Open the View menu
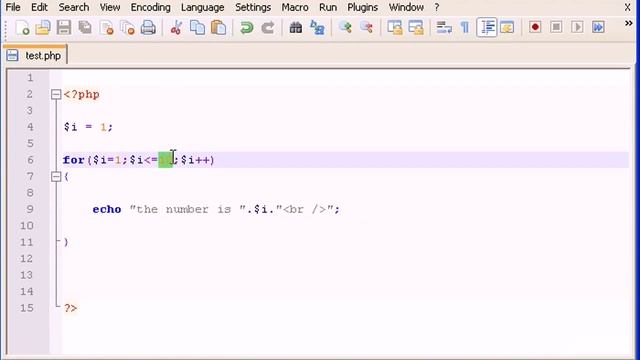 (x=110, y=7)
